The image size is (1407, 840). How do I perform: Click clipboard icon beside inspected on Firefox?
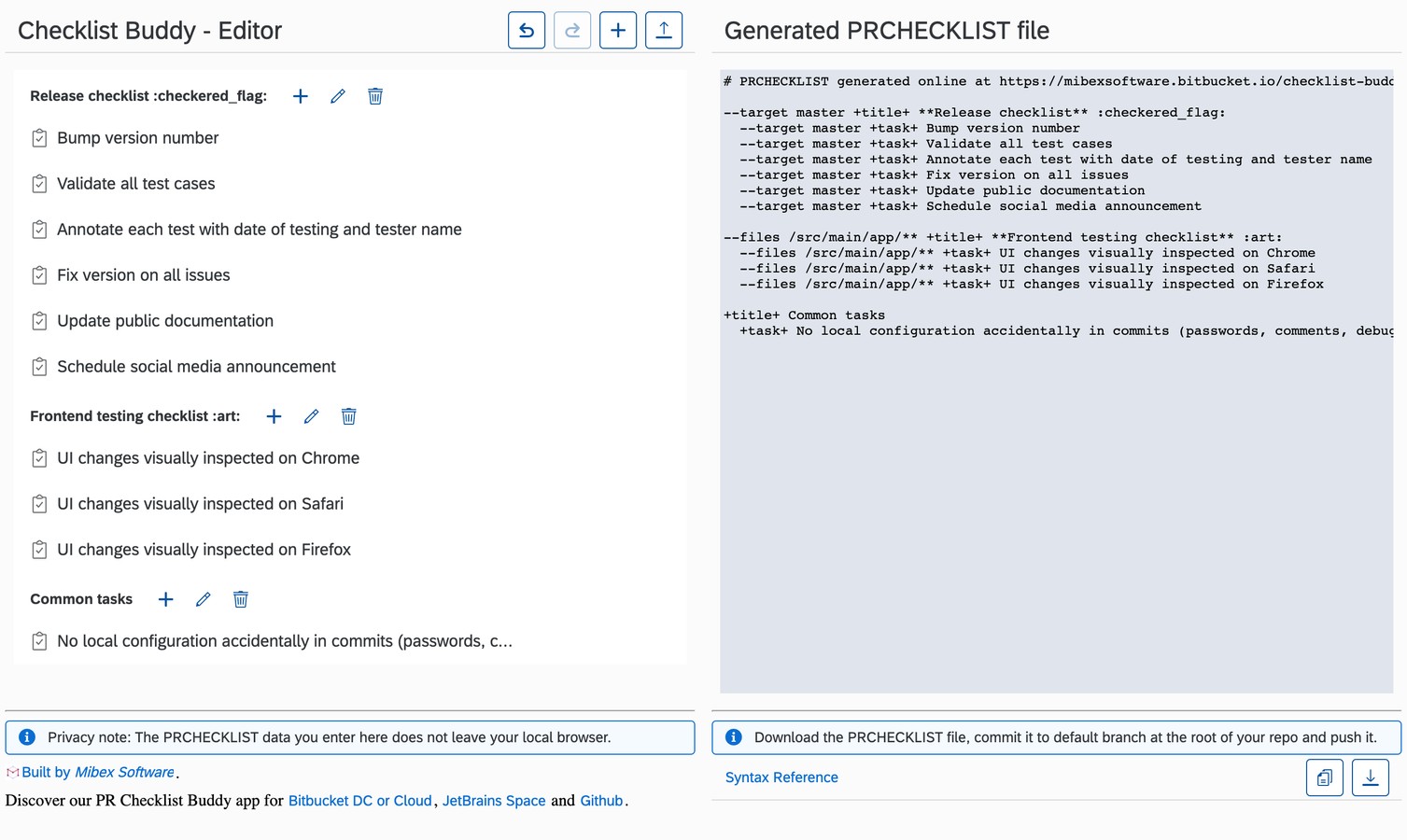click(39, 550)
